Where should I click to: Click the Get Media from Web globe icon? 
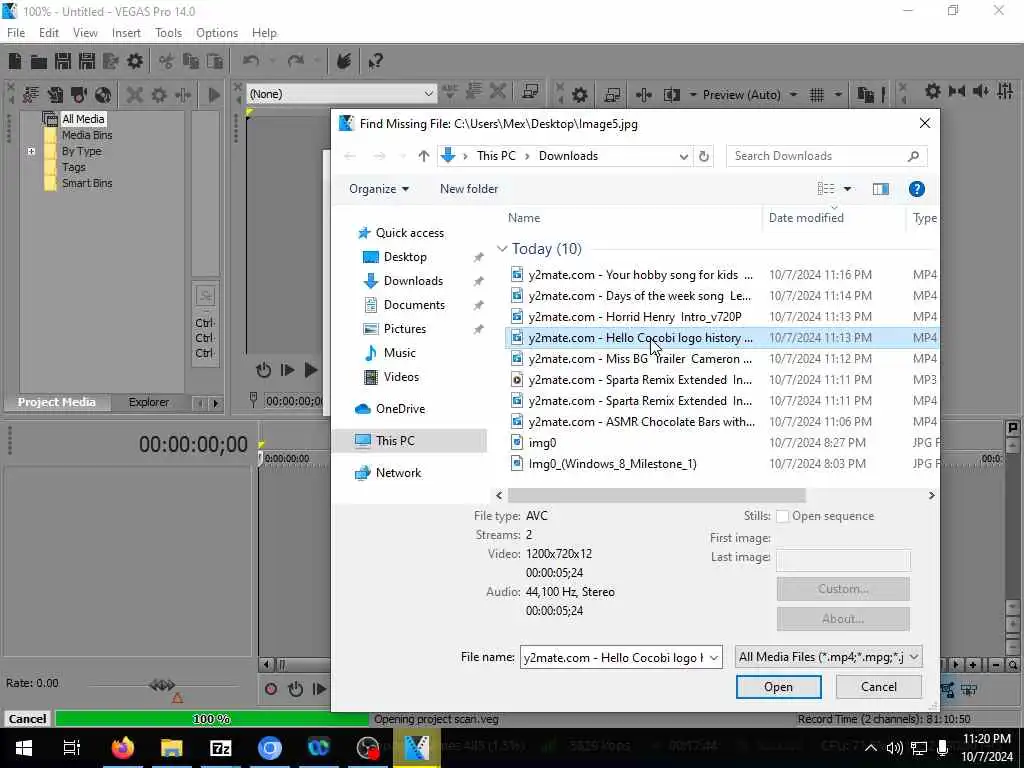coord(103,95)
